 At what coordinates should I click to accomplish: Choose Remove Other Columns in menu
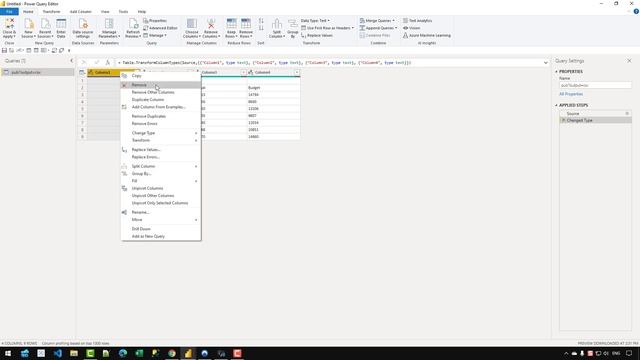point(161,92)
